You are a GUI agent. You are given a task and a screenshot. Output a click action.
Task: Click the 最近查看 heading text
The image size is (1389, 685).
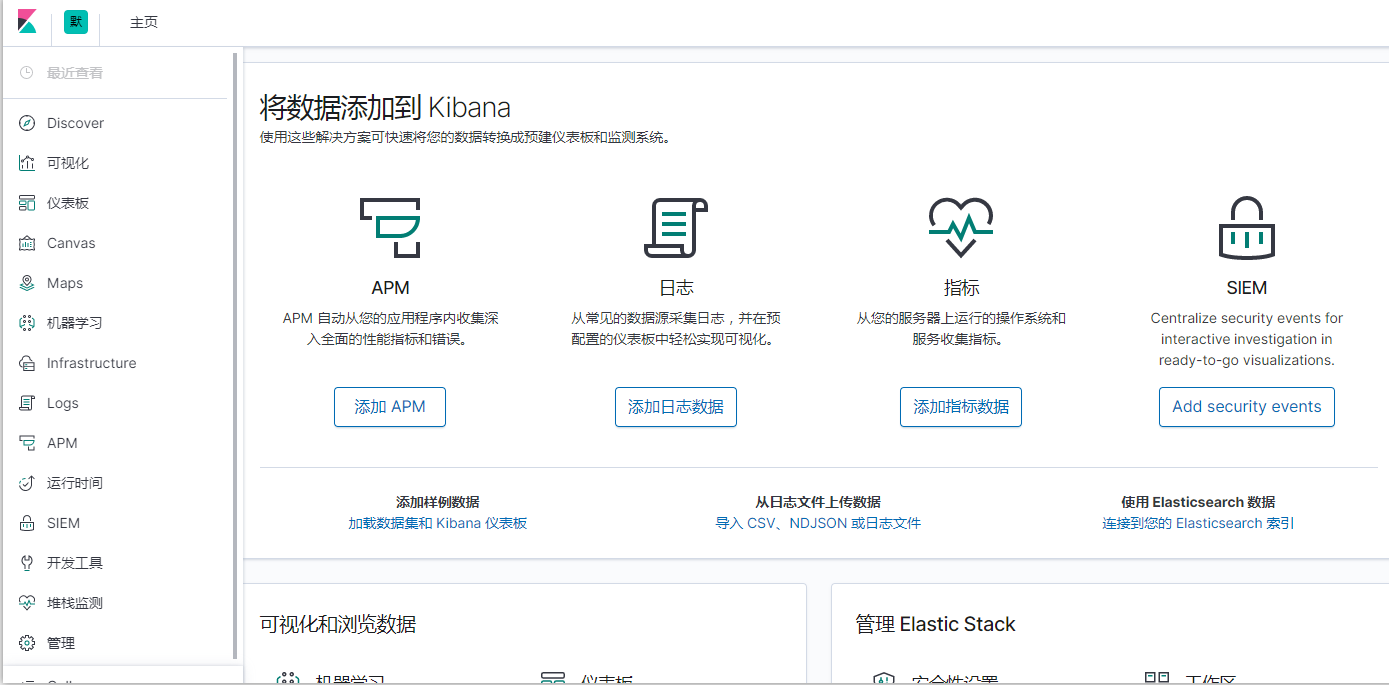point(75,73)
